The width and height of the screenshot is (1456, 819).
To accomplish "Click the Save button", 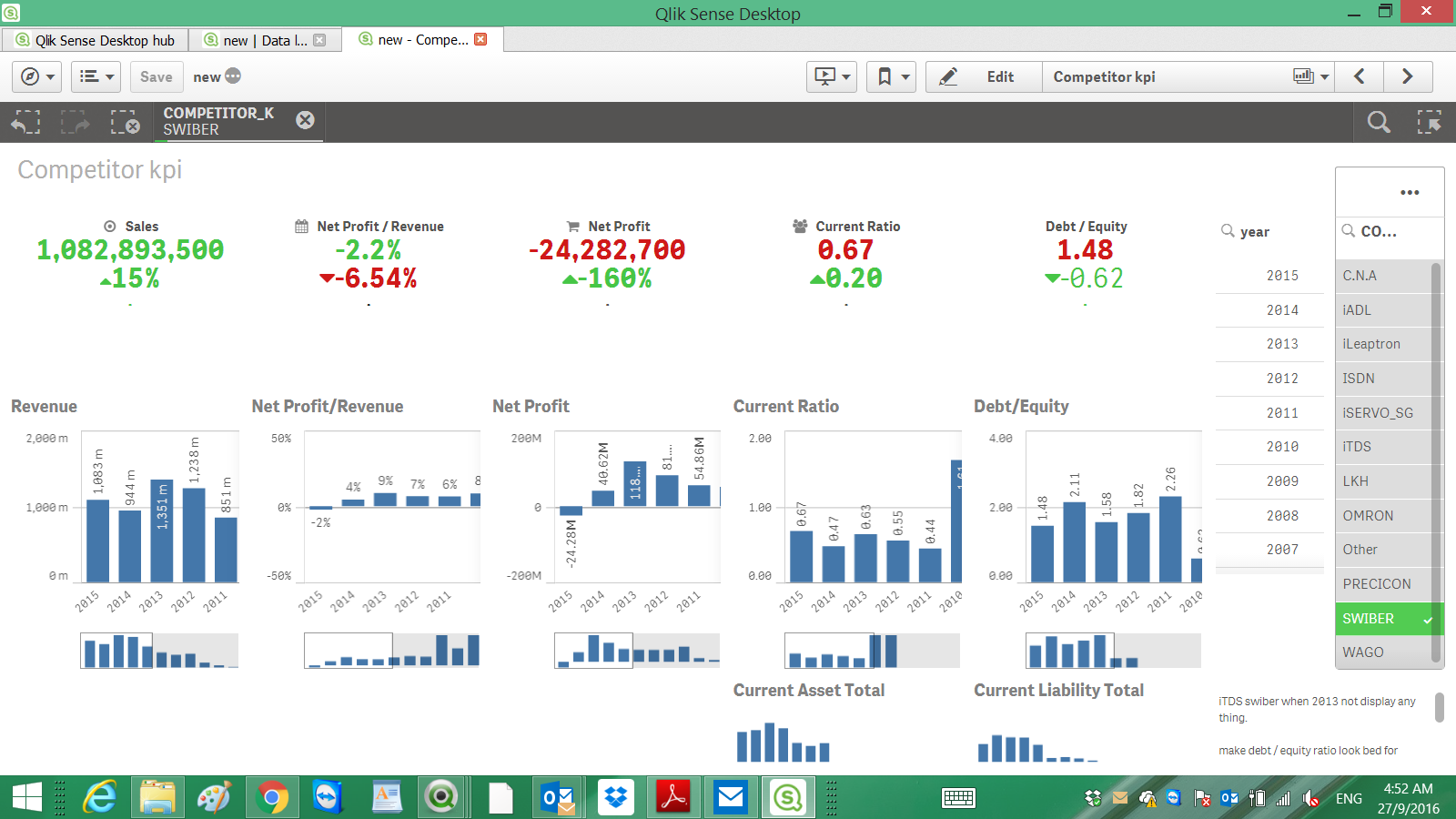I will [x=157, y=77].
